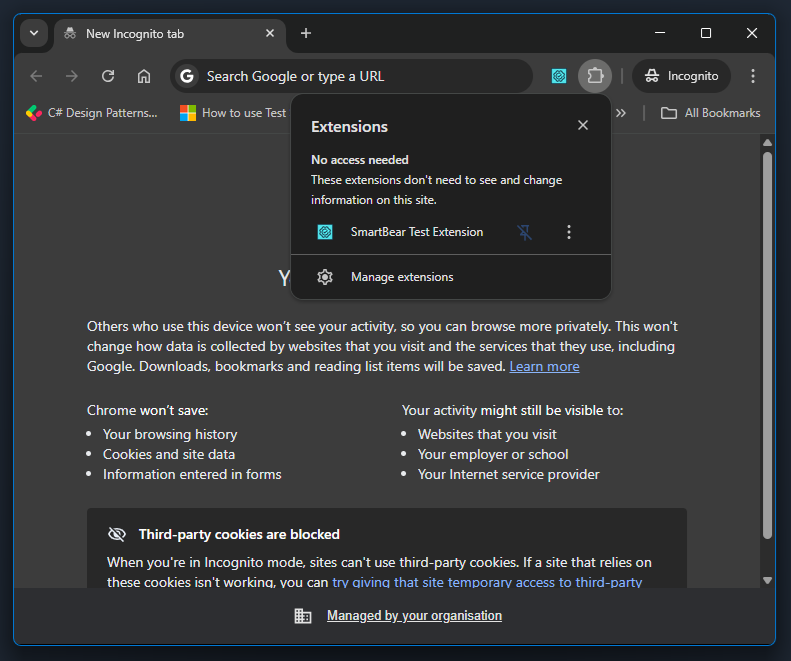Viewport: 791px width, 661px height.
Task: Open Chrome's three-dot main menu
Action: click(753, 76)
